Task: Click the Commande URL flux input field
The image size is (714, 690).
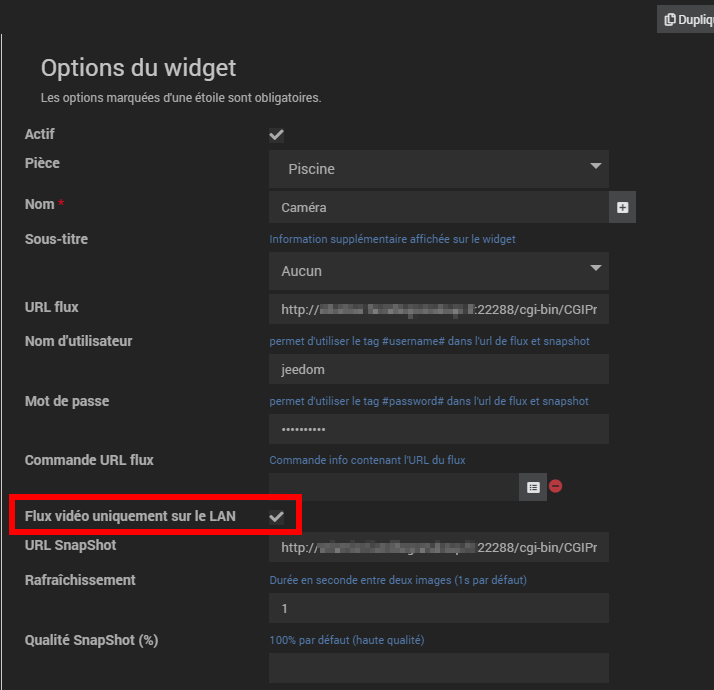Action: click(394, 487)
